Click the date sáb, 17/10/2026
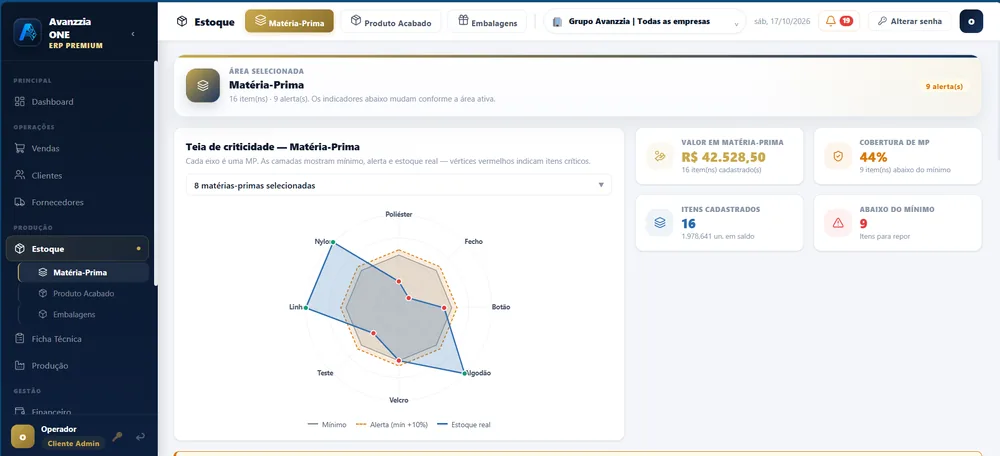 tap(782, 21)
